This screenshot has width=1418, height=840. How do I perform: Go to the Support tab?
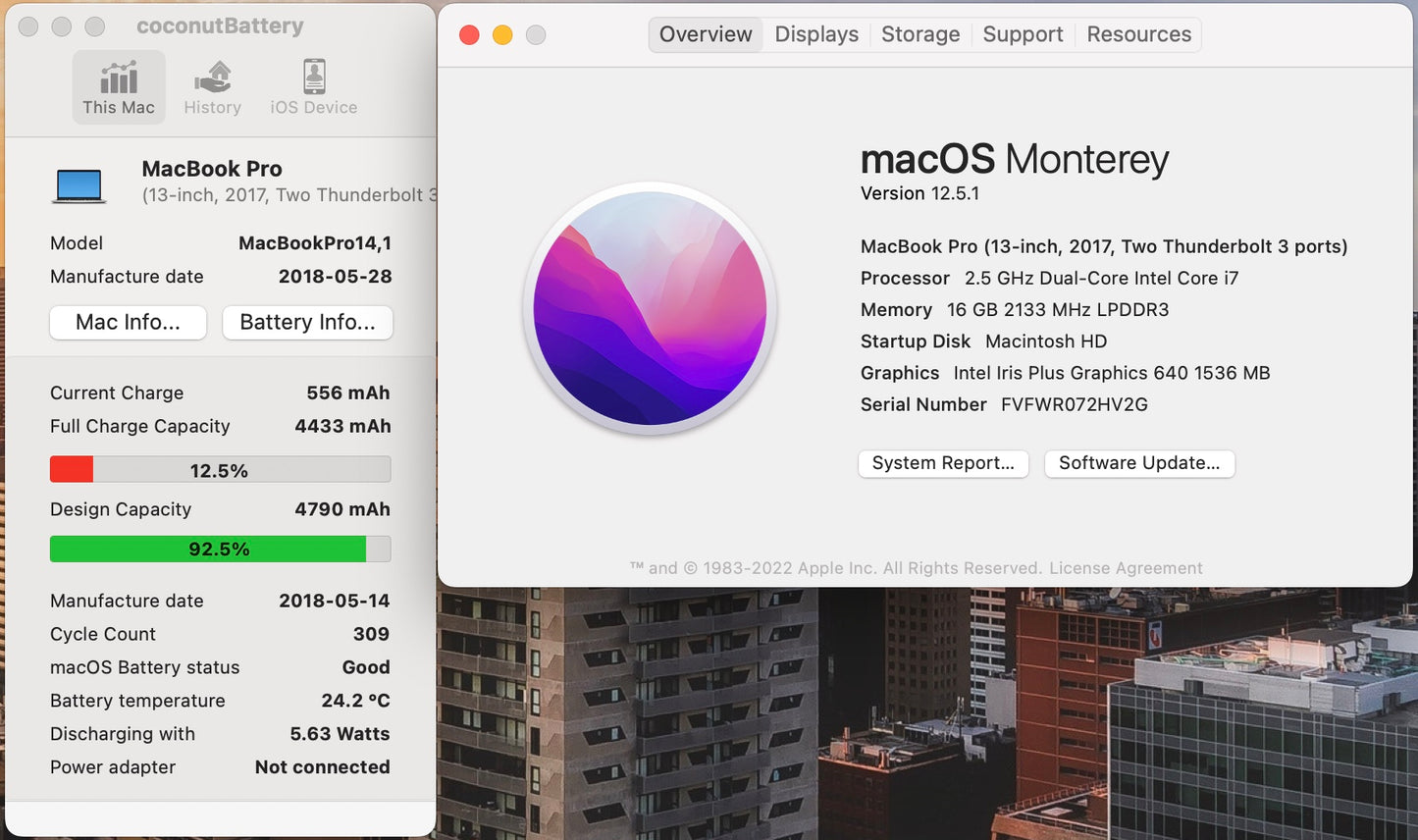1023,34
